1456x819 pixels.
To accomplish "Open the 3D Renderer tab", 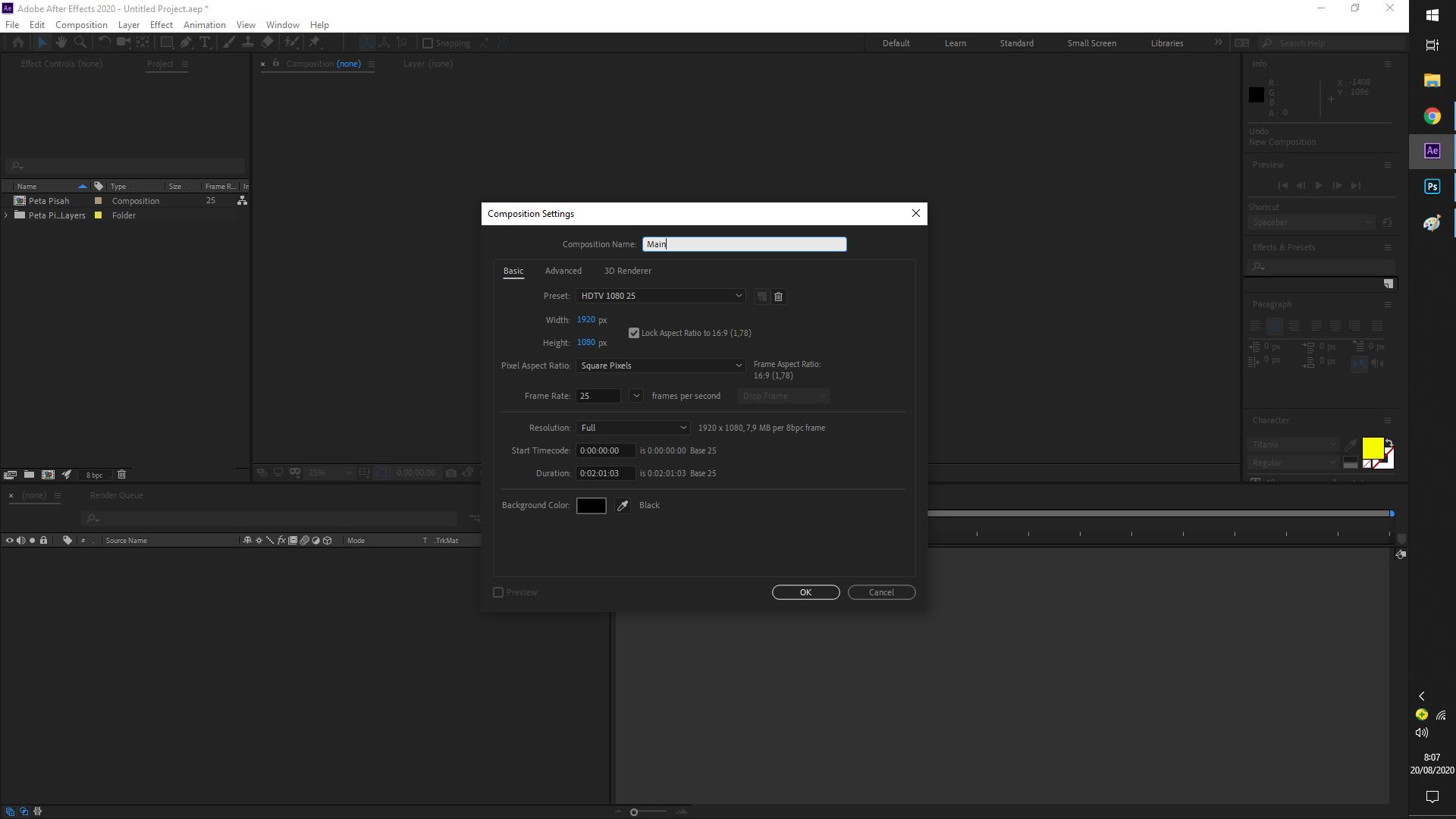I will (x=627, y=271).
